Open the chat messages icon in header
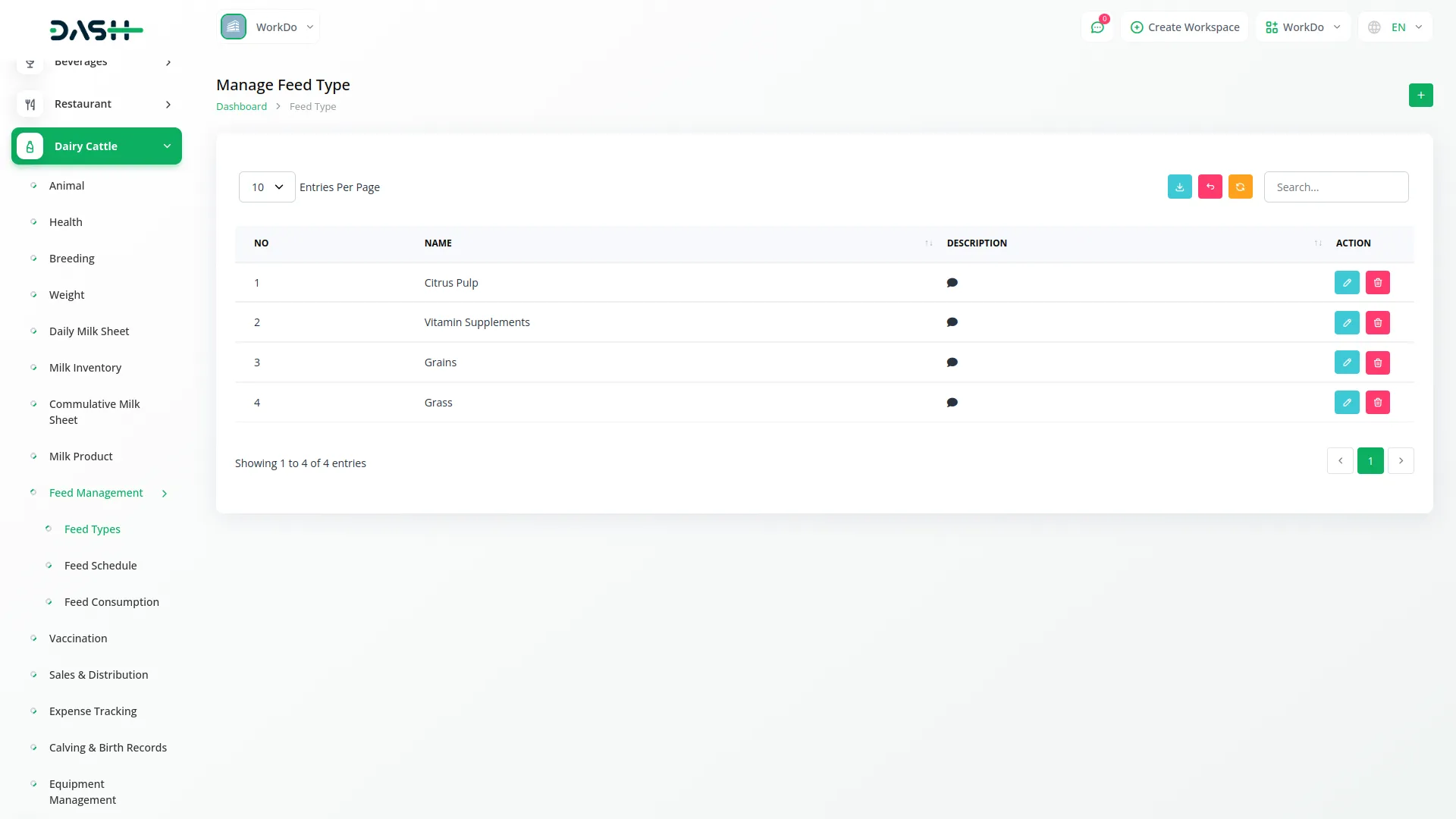Screen dimensions: 1456x819 click(x=1097, y=27)
